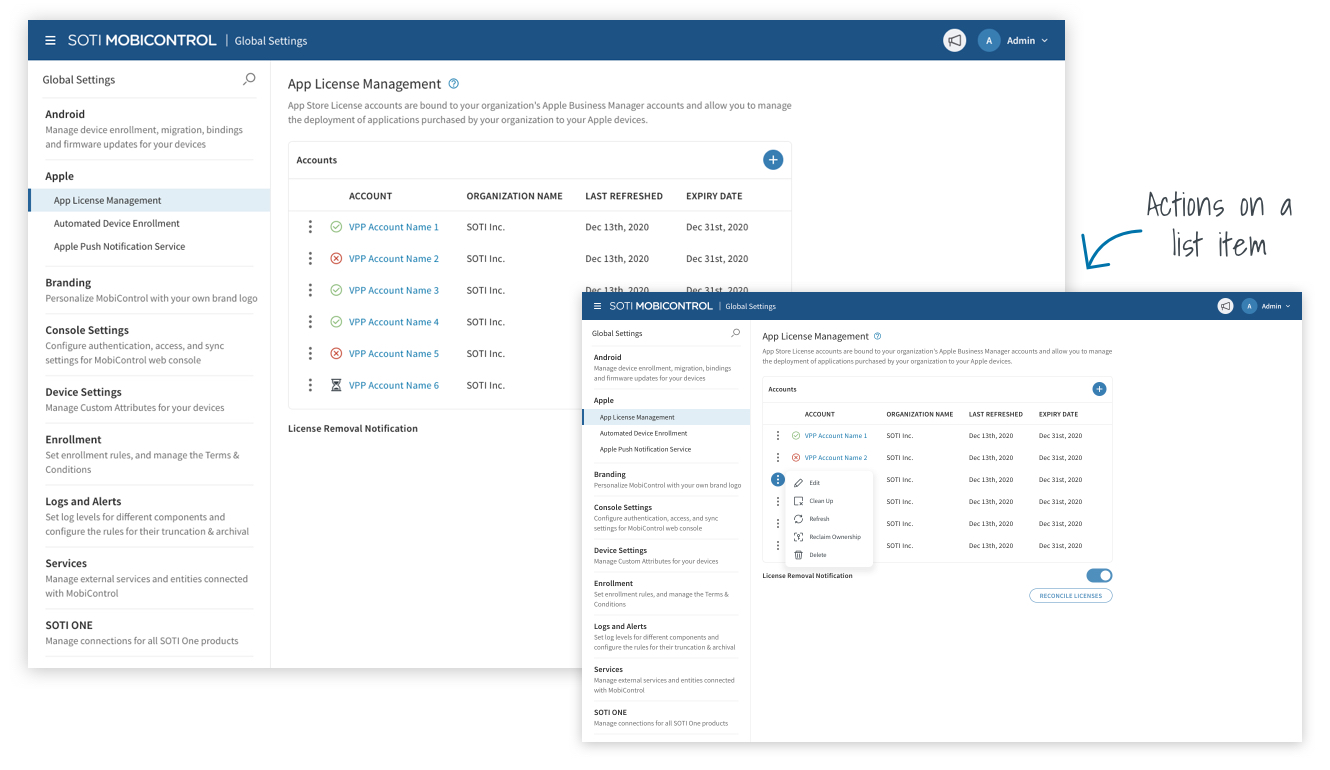
Task: Click the red error icon beside VPP Account Name 5
Action: (x=336, y=353)
